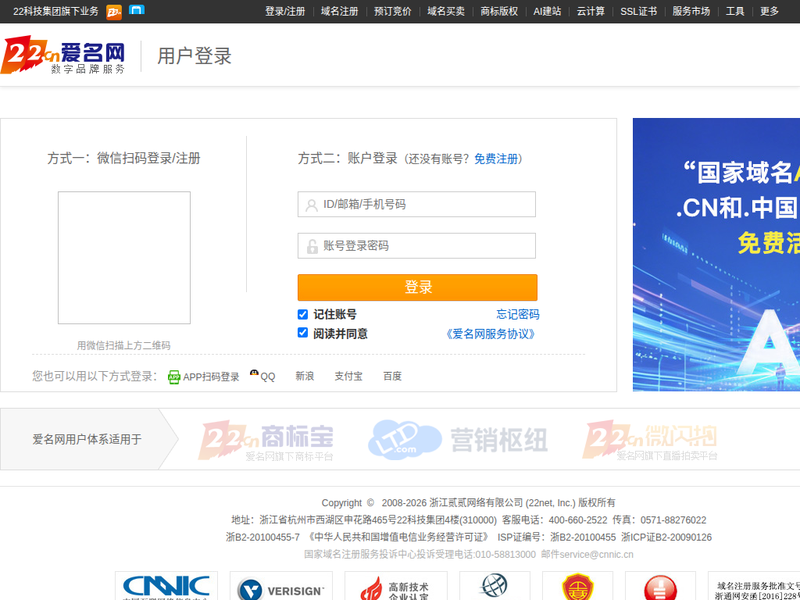Click the APP扫码登录 text link
Viewport: 800px width, 600px height.
tap(211, 377)
